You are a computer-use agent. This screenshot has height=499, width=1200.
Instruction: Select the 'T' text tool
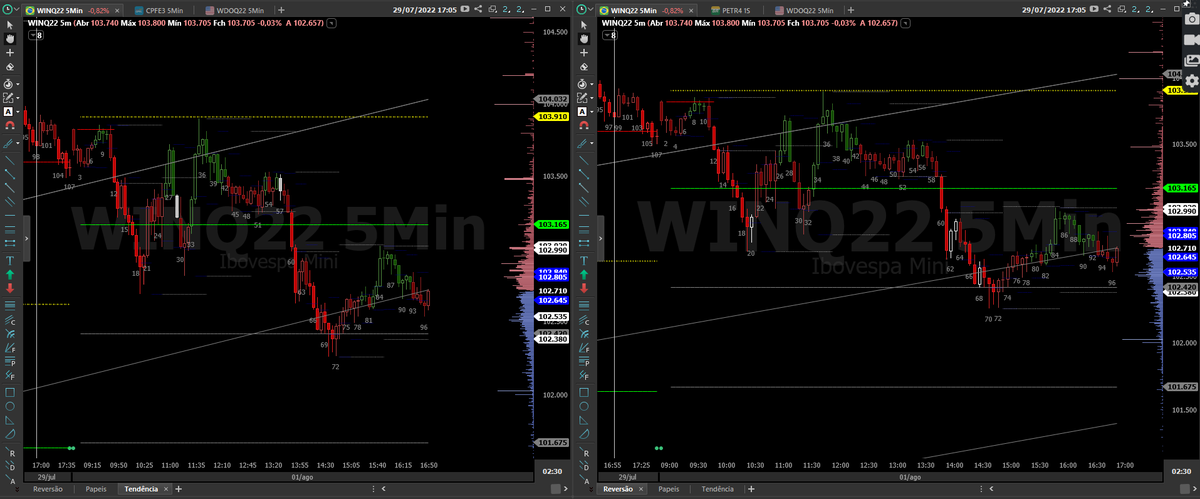click(x=10, y=259)
